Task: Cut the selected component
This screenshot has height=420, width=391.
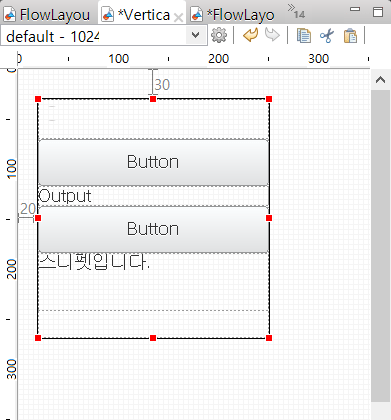Action: 327,36
